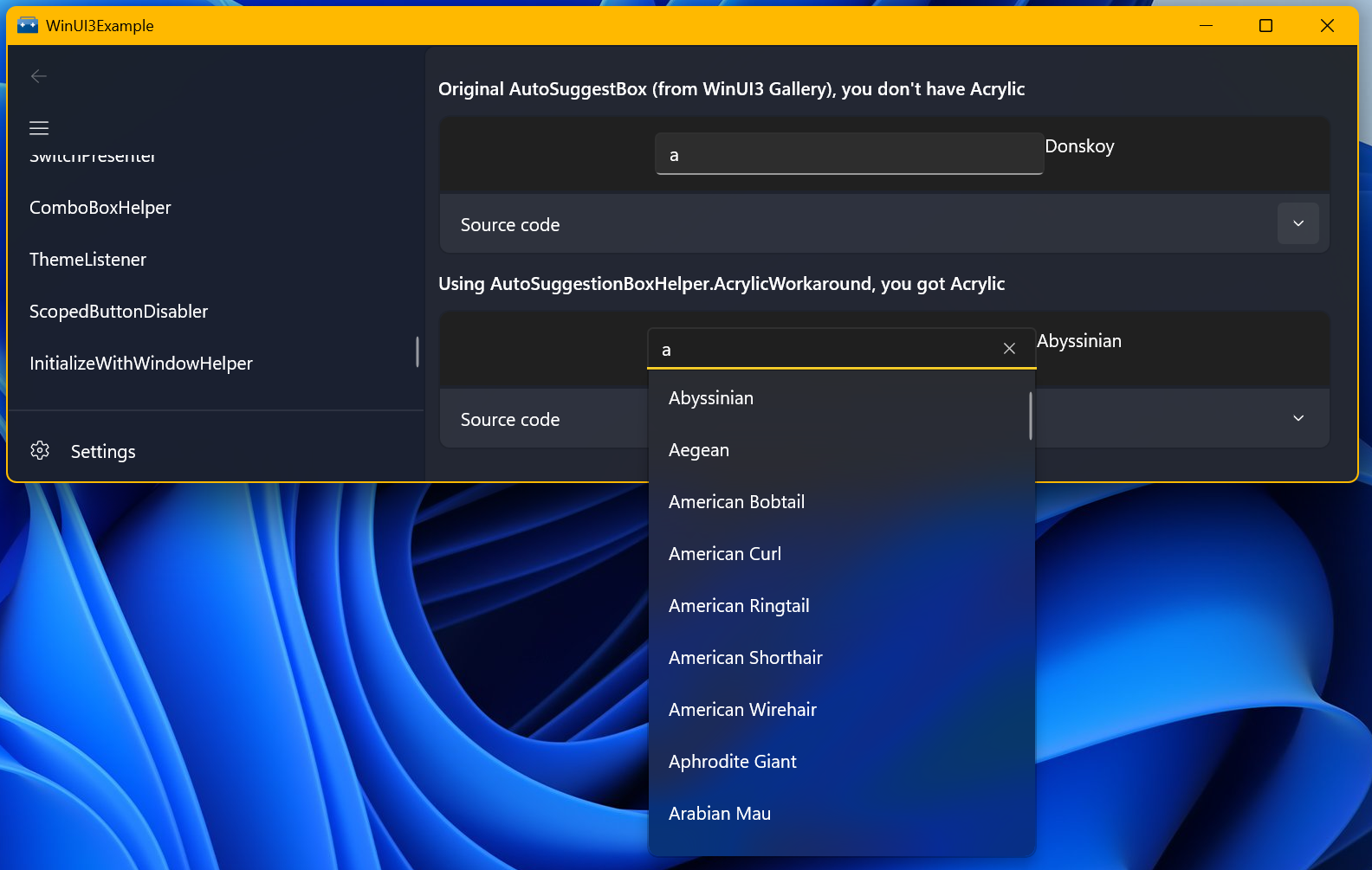Maximize the WinUI3Example window
Image resolution: width=1372 pixels, height=870 pixels.
click(x=1265, y=25)
